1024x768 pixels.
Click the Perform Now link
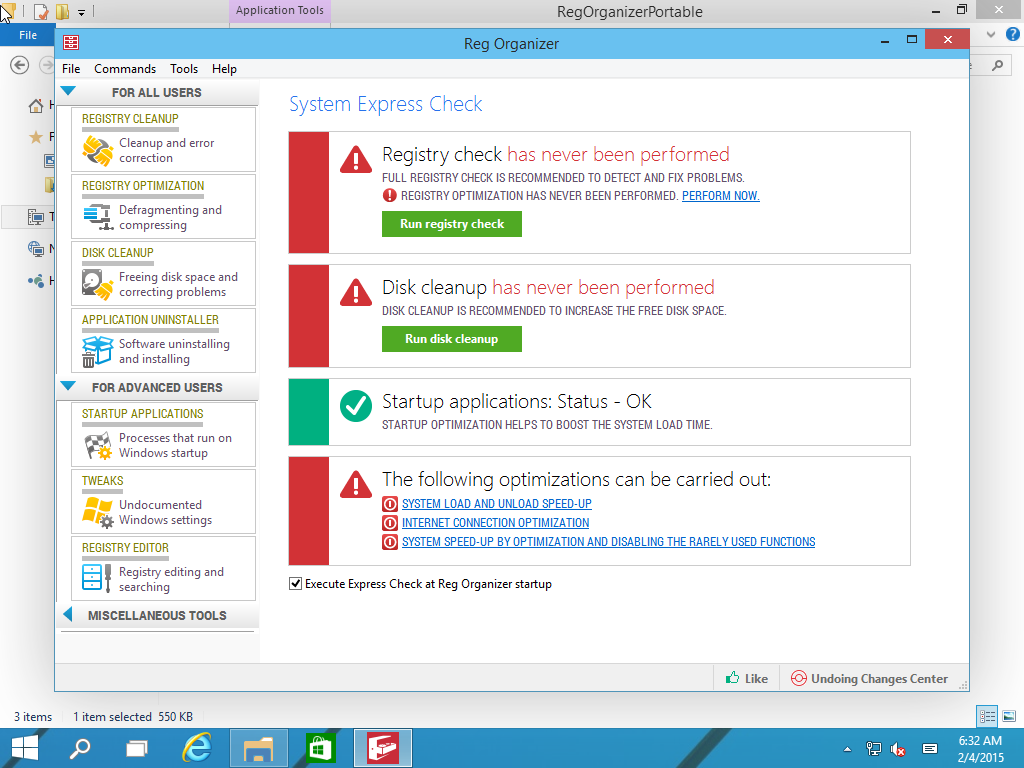tap(720, 196)
